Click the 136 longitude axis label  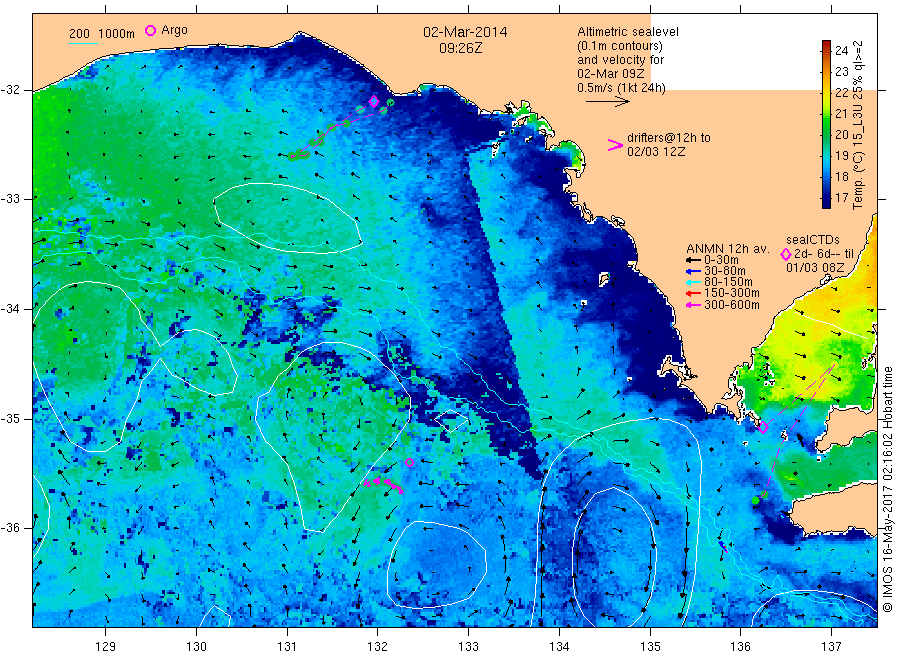(x=740, y=647)
